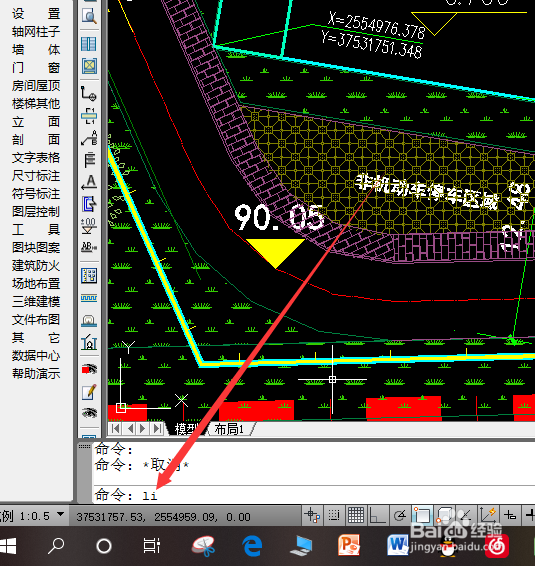Click the multi-line leader flag icon
The width and height of the screenshot is (535, 566).
(89, 160)
